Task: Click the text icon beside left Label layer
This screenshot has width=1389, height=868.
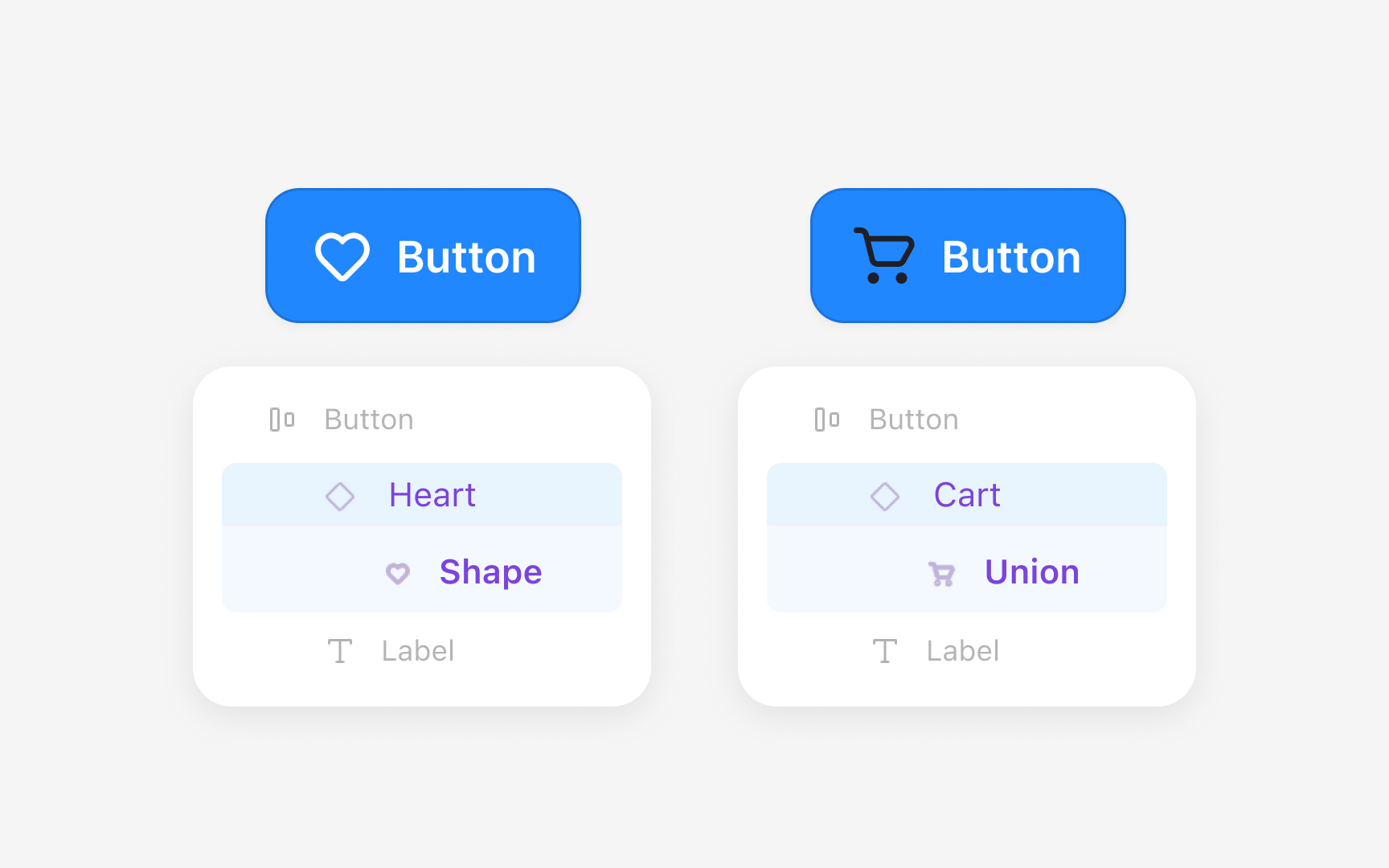Action: [339, 651]
